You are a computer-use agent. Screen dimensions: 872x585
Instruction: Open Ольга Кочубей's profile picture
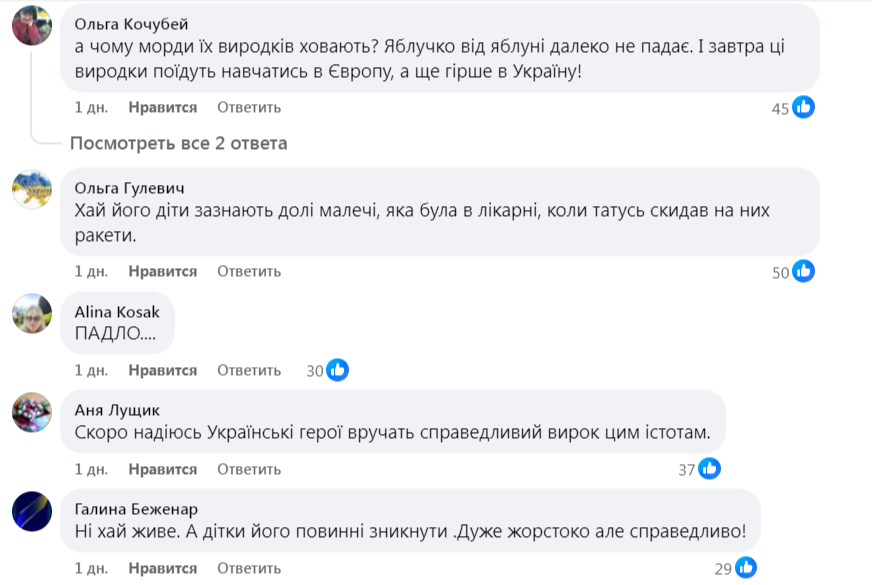(31, 25)
